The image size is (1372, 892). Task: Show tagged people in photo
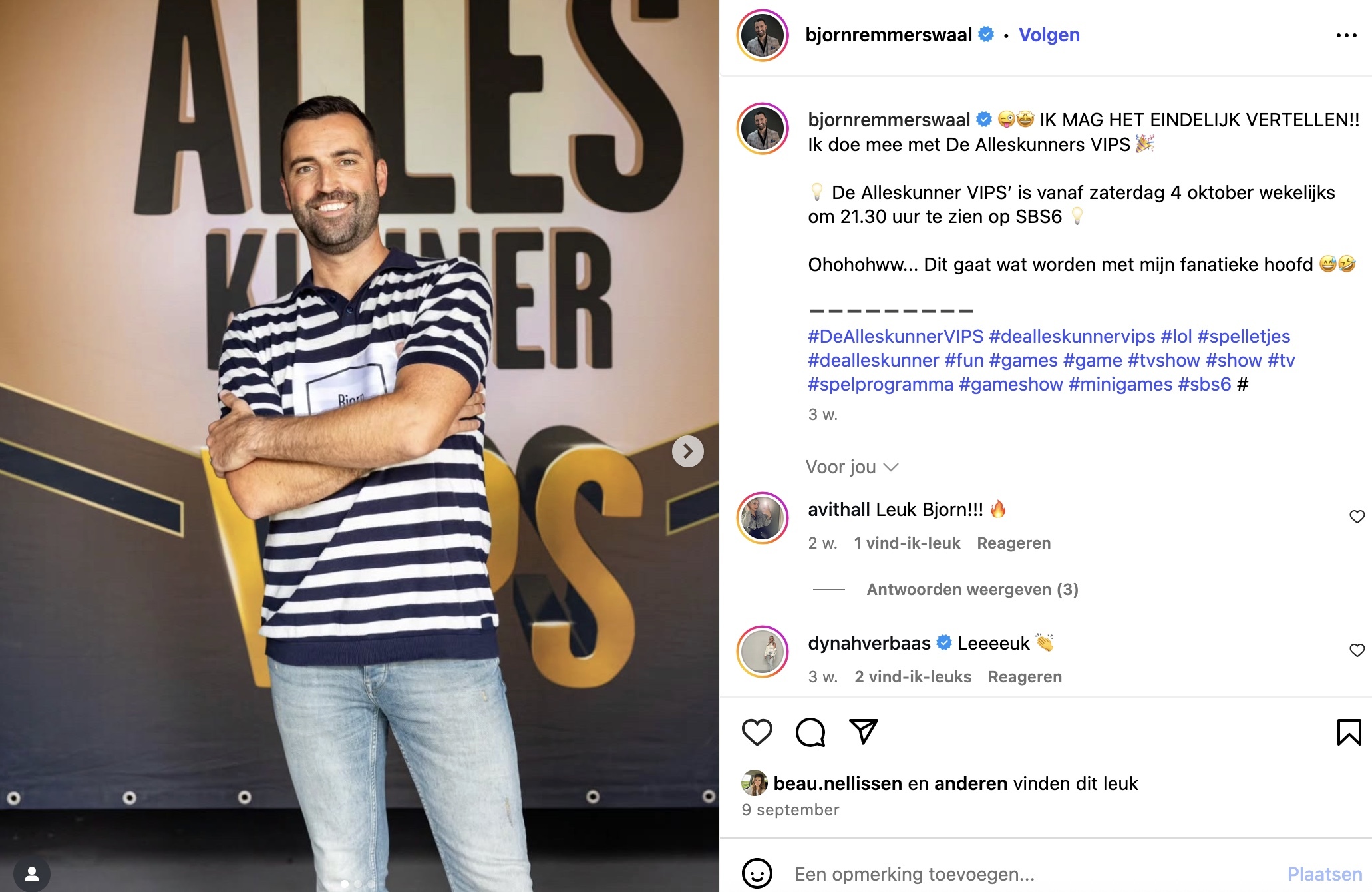[31, 873]
